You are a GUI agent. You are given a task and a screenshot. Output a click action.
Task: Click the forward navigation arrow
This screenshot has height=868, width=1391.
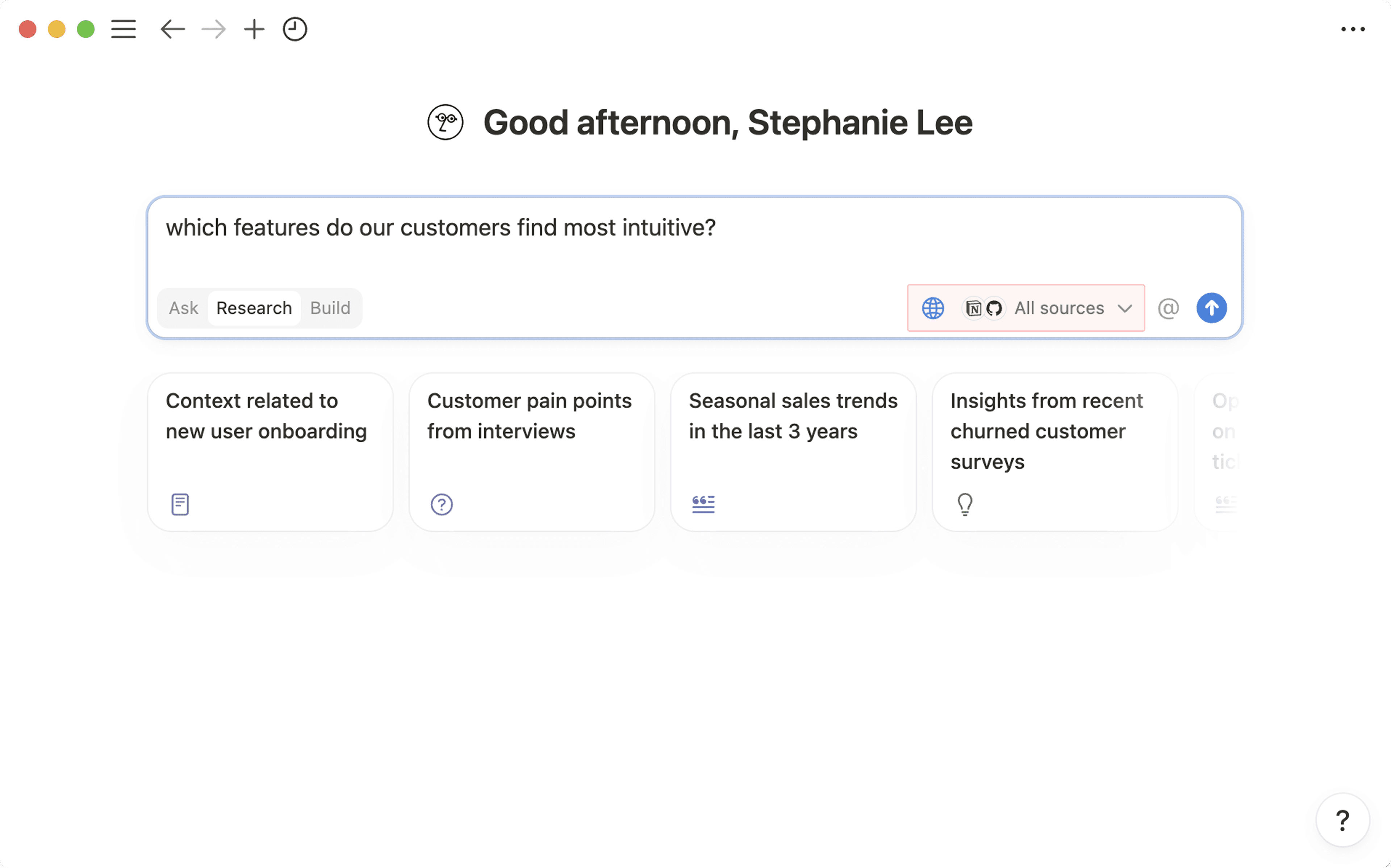coord(213,29)
